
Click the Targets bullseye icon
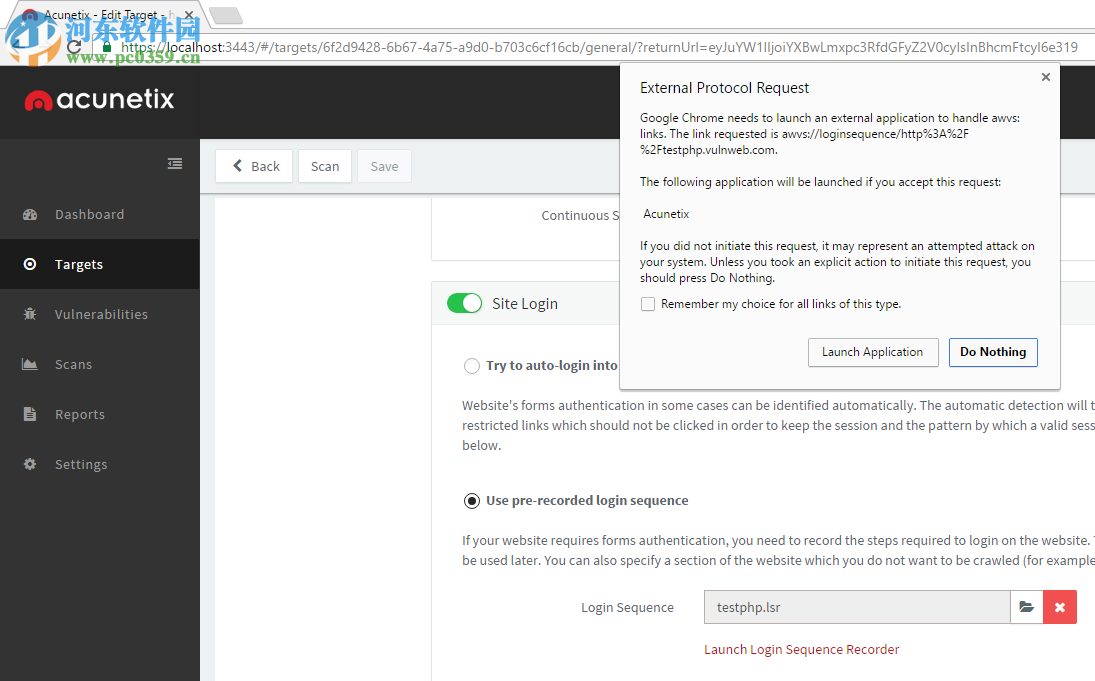[29, 264]
